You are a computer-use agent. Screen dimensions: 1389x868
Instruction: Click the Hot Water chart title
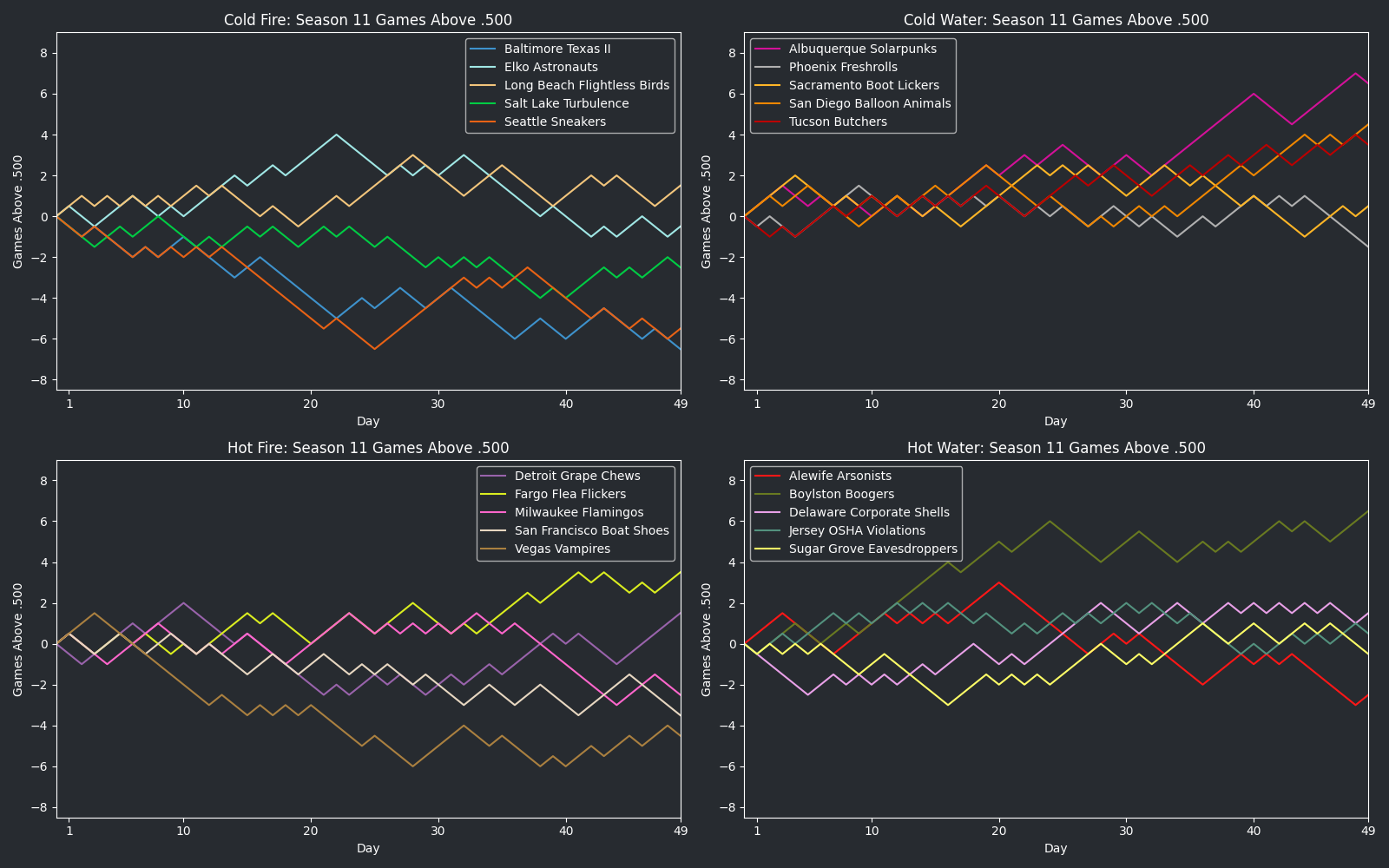[1056, 448]
